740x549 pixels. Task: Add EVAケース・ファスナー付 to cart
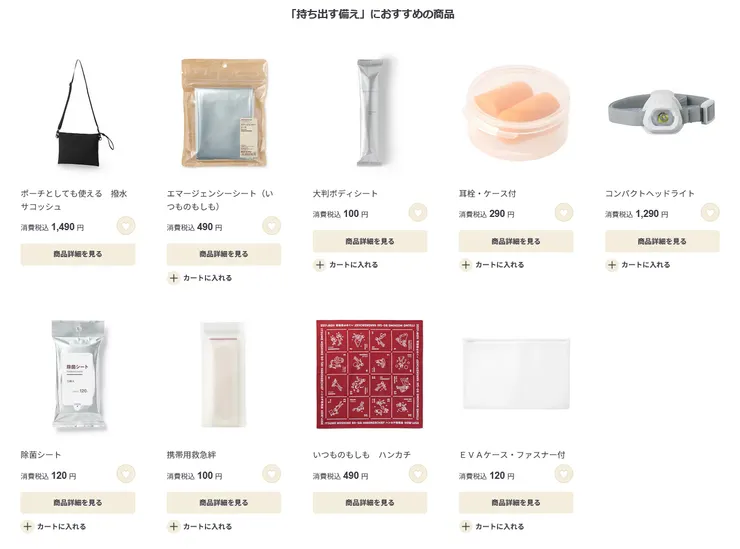click(x=492, y=526)
